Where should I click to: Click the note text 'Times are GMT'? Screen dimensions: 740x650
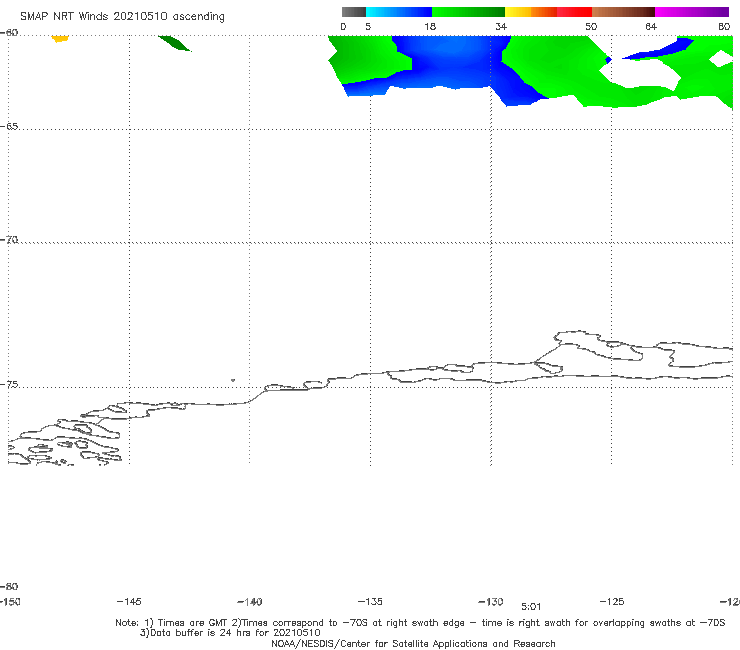tap(193, 623)
